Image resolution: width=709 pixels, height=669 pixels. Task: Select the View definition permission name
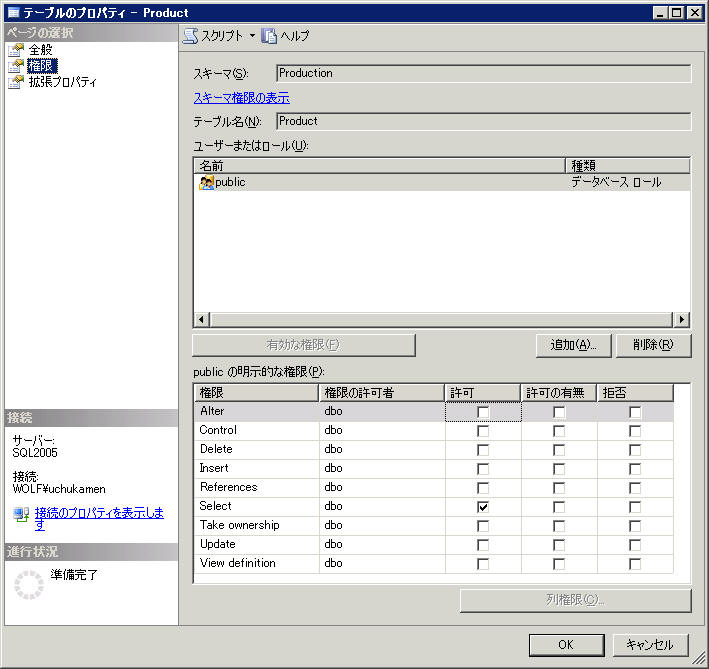238,563
